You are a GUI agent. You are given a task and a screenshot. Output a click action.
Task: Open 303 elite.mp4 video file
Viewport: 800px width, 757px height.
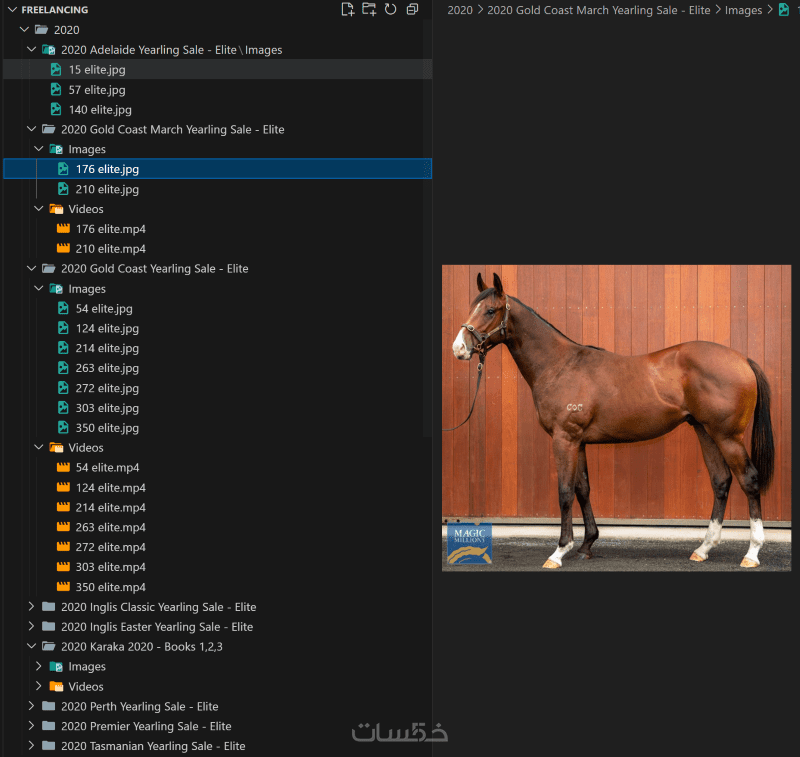(217, 567)
